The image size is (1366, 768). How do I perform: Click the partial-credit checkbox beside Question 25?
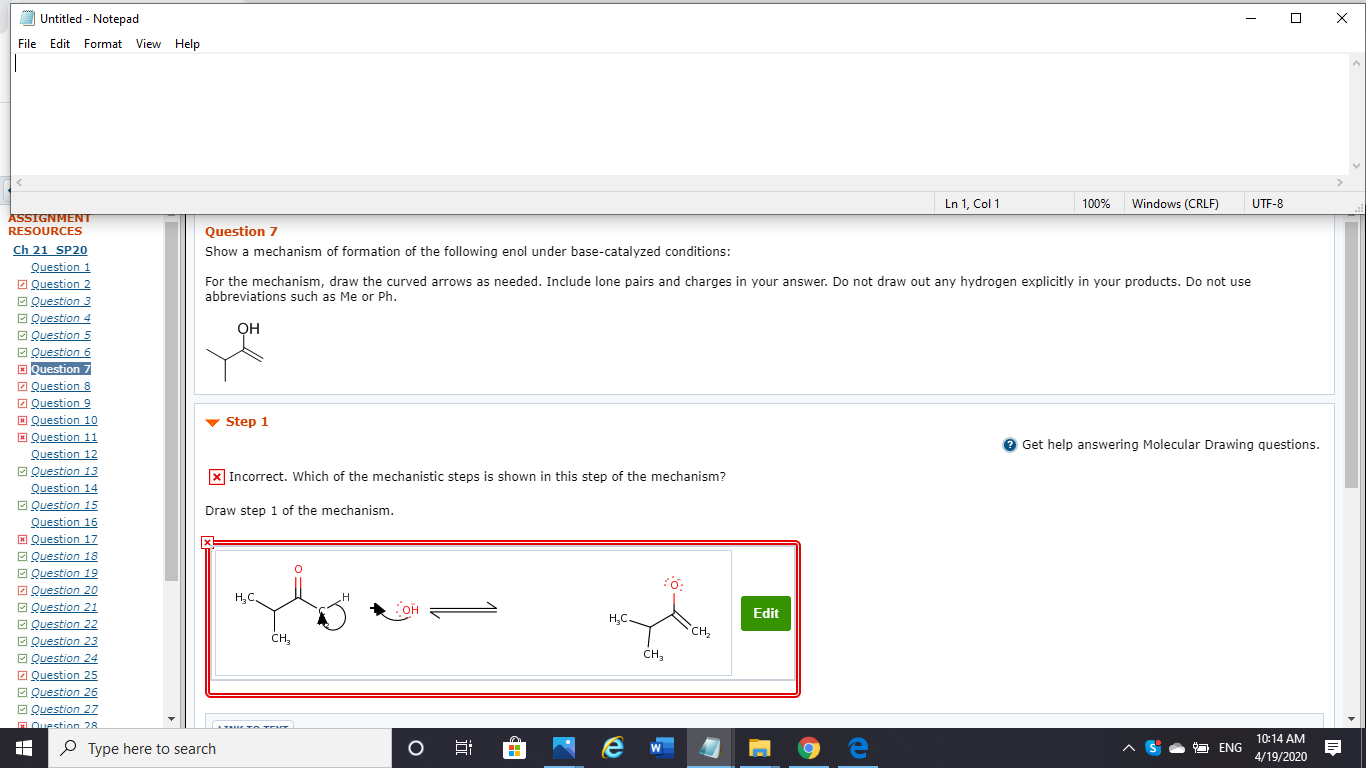tap(22, 674)
